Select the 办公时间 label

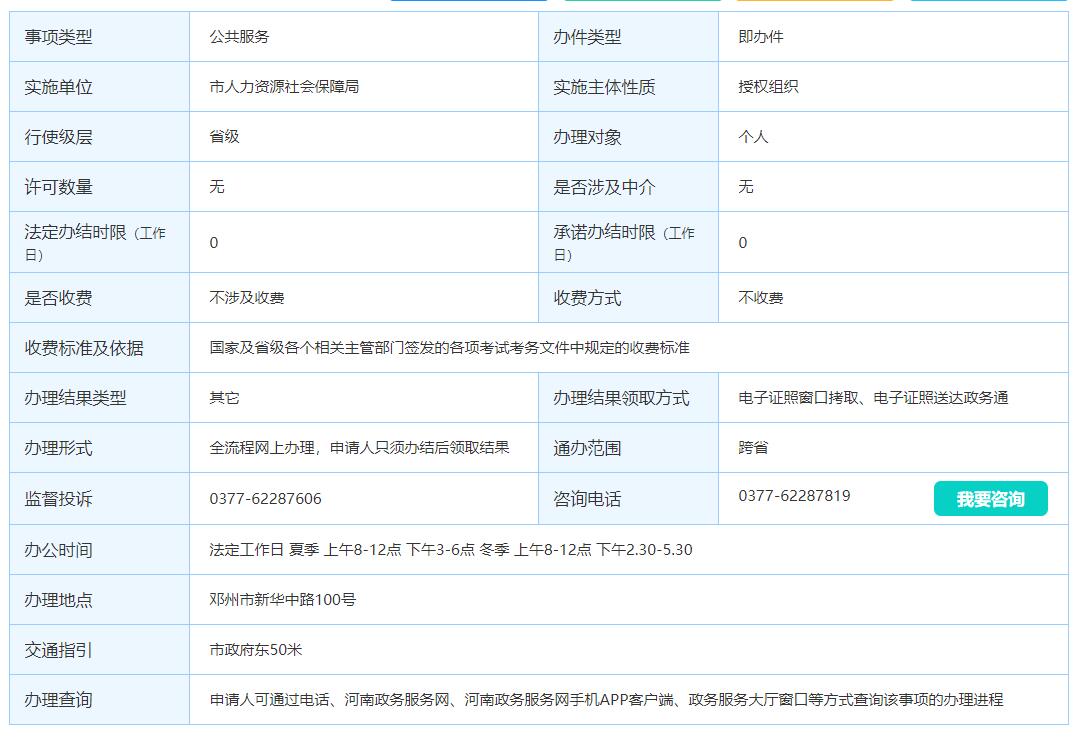pos(59,550)
